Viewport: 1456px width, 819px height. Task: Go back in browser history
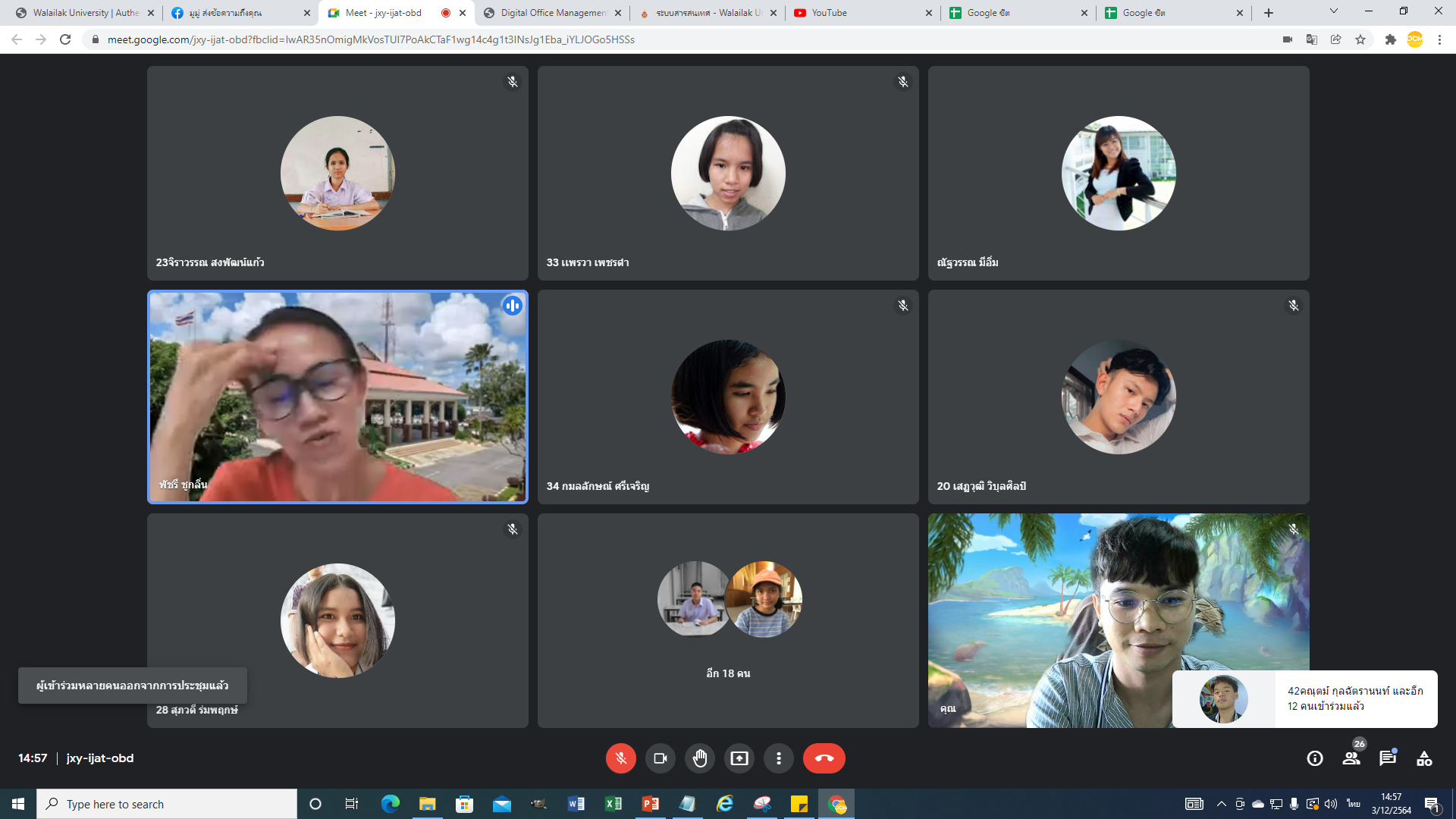[17, 39]
